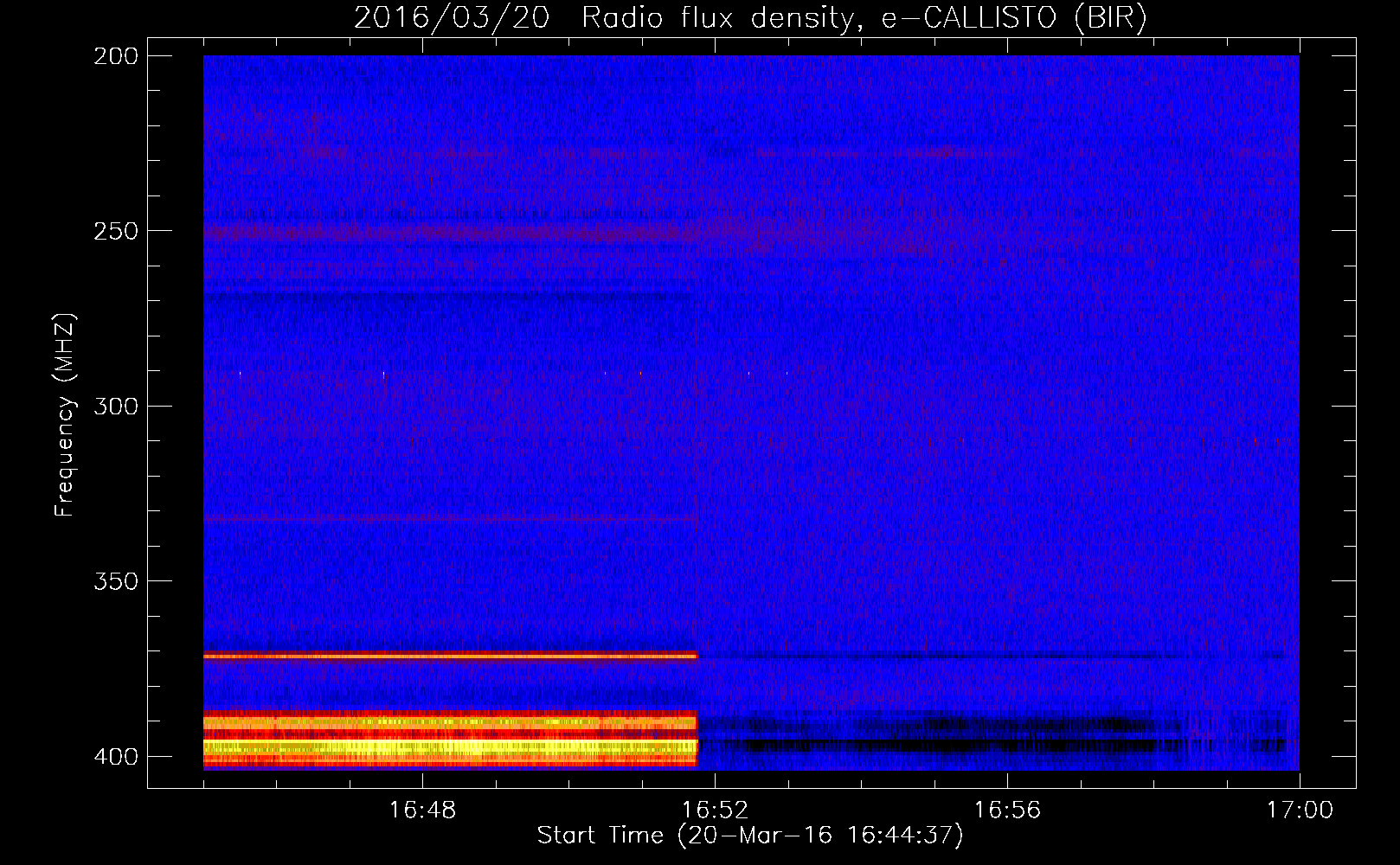Click the bright yellow emission band near 400 MHz
Image resolution: width=1400 pixels, height=865 pixels.
tap(450, 746)
